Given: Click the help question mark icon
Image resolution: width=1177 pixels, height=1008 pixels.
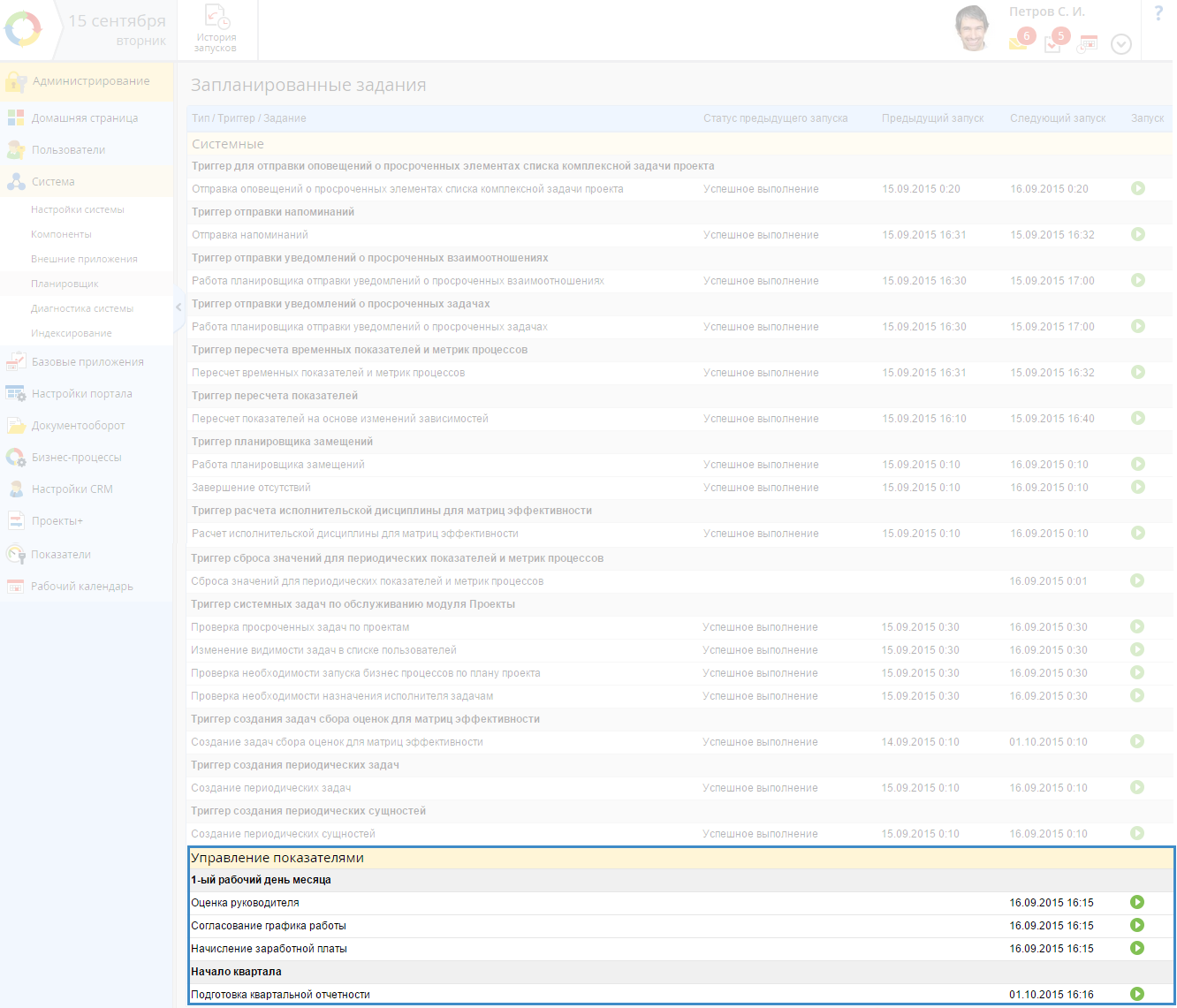Looking at the screenshot, I should pyautogui.click(x=1158, y=14).
